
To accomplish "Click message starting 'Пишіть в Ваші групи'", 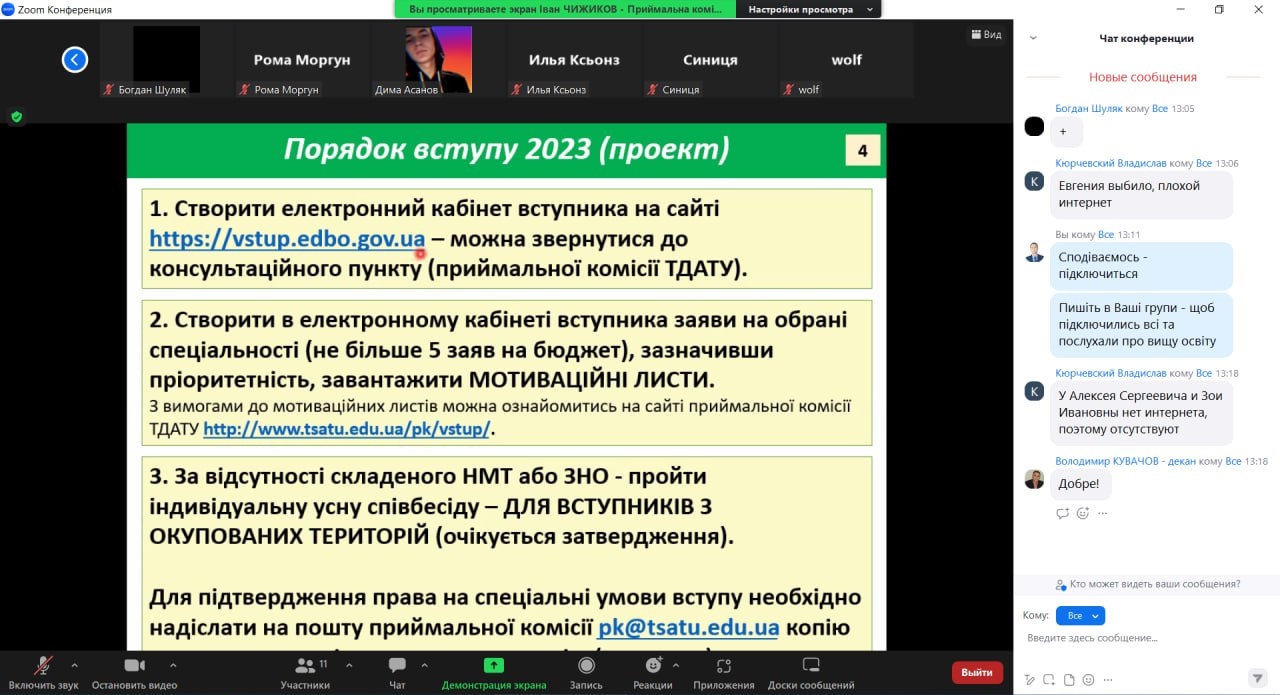I will 1142,325.
